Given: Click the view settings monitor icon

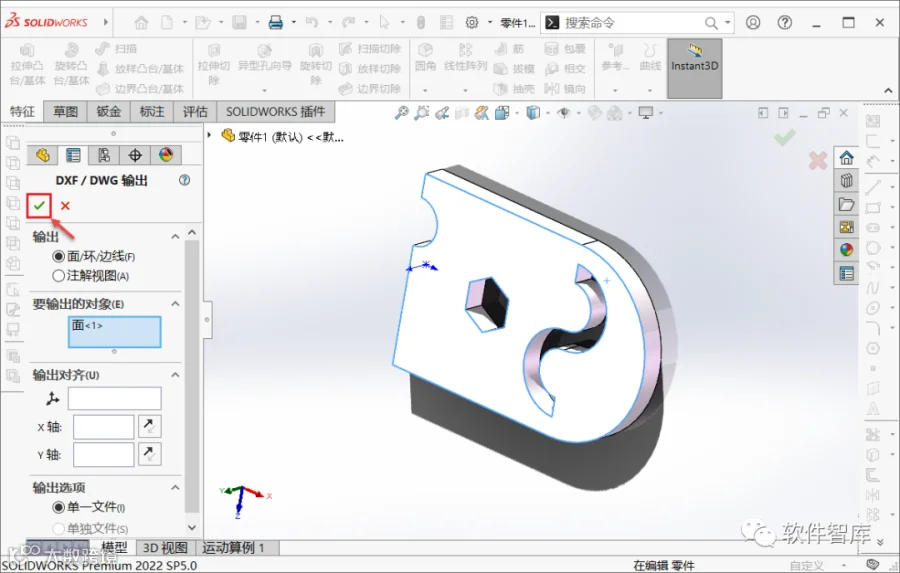Looking at the screenshot, I should coord(646,113).
